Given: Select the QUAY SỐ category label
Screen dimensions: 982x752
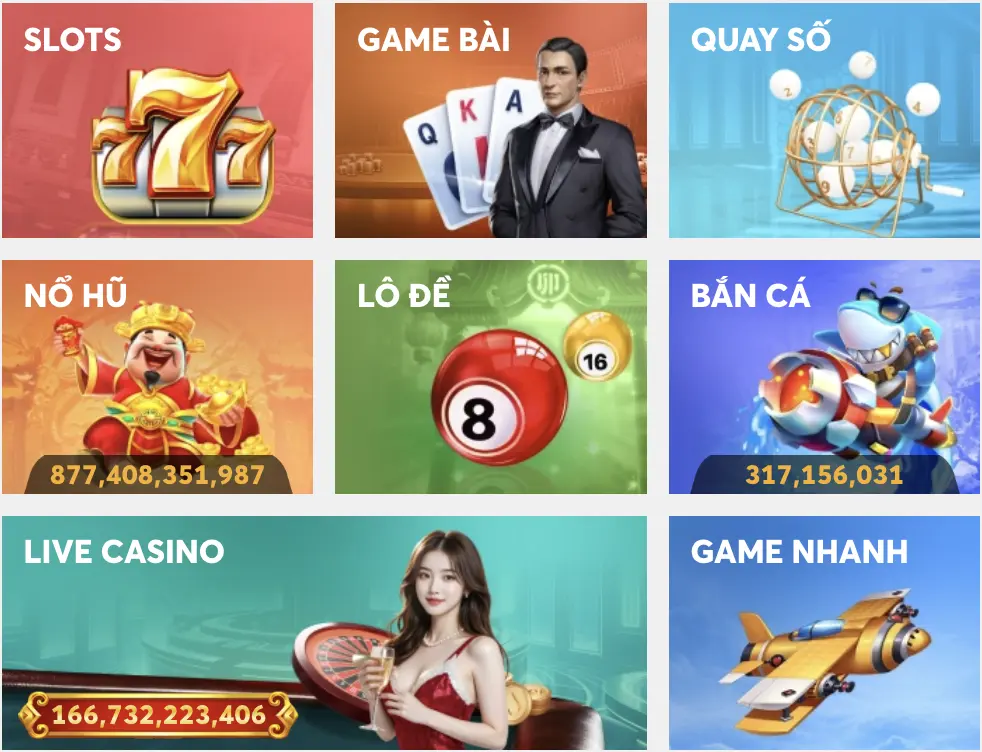Looking at the screenshot, I should [761, 38].
